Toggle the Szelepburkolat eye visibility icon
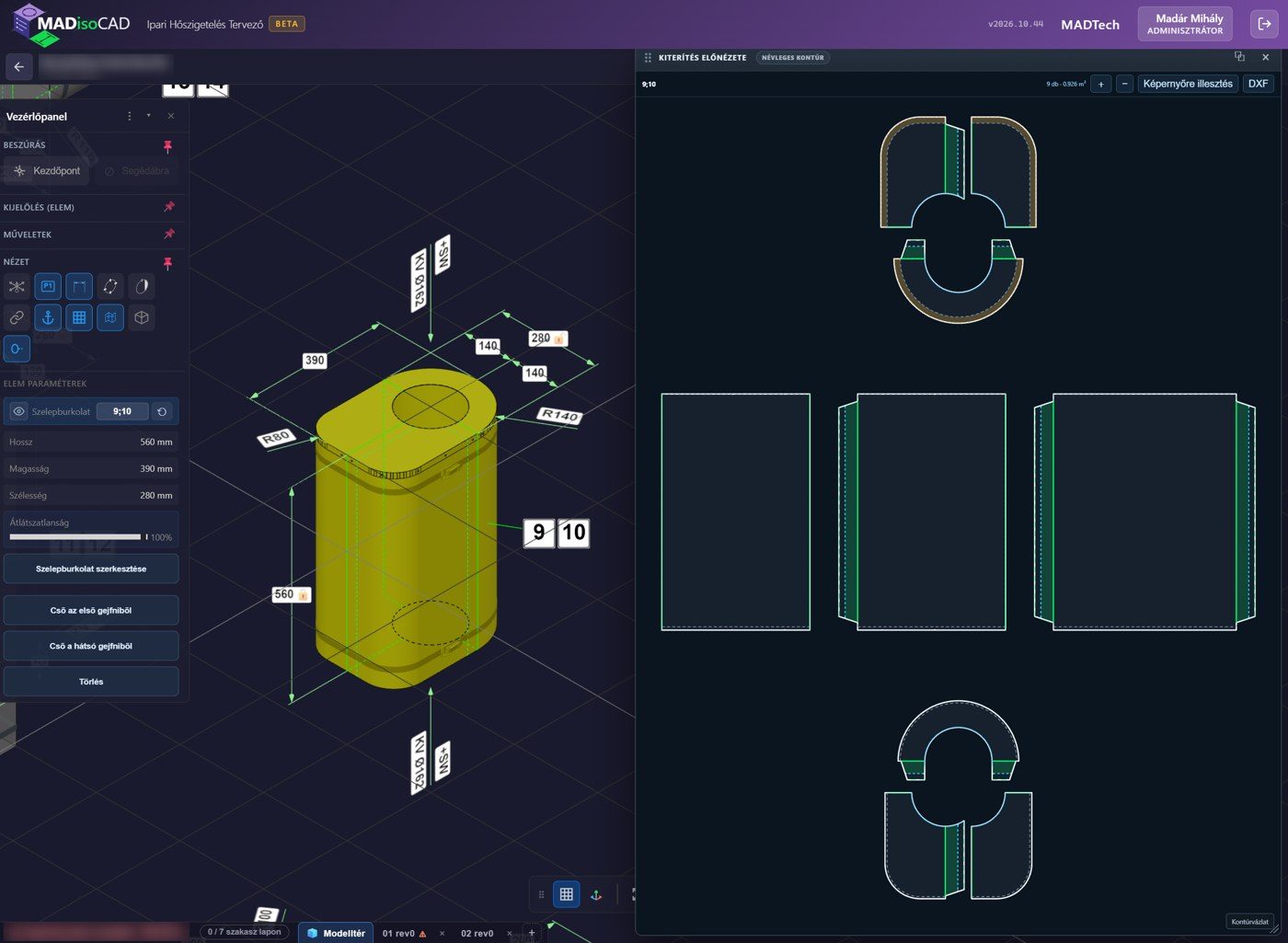Image resolution: width=1288 pixels, height=943 pixels. (18, 411)
